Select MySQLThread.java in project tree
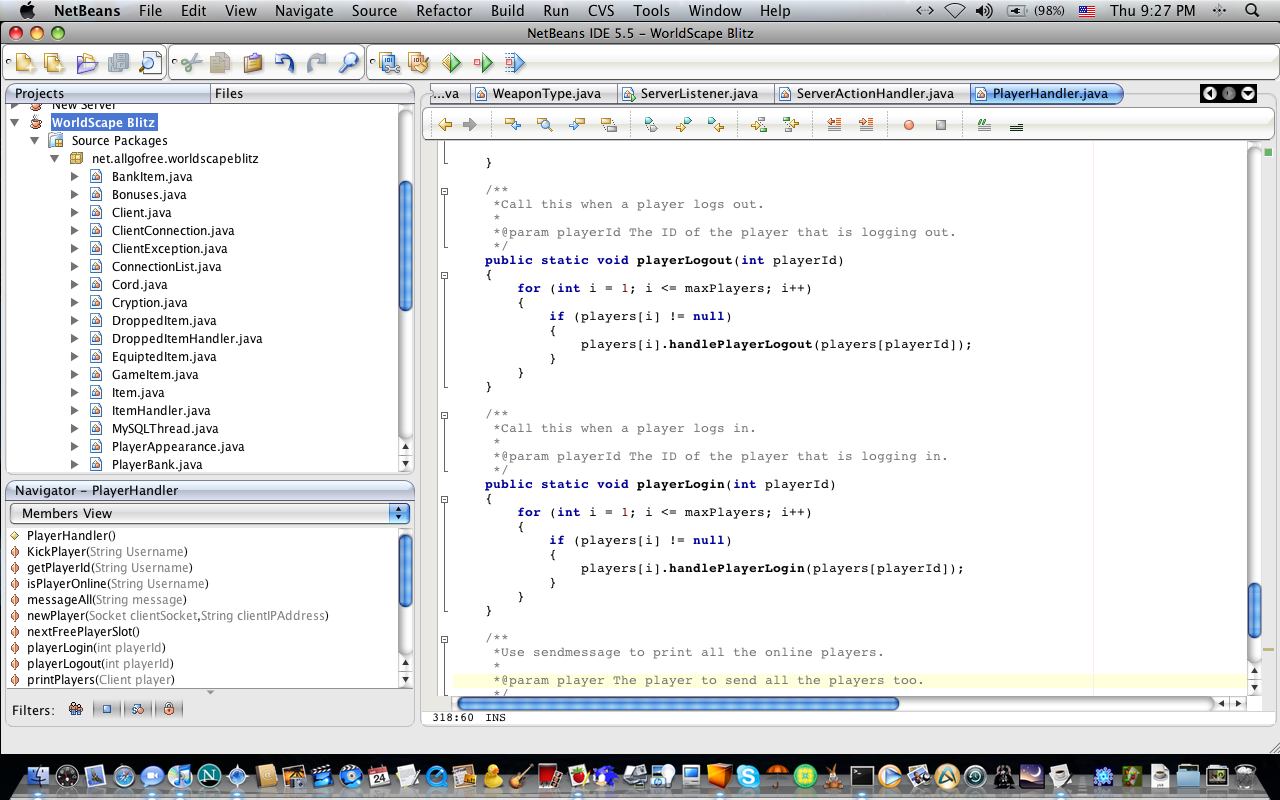This screenshot has height=800, width=1280. click(165, 429)
